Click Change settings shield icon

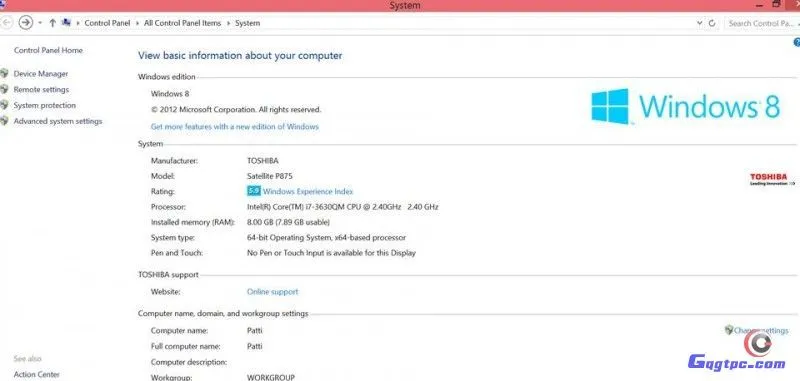pyautogui.click(x=729, y=330)
